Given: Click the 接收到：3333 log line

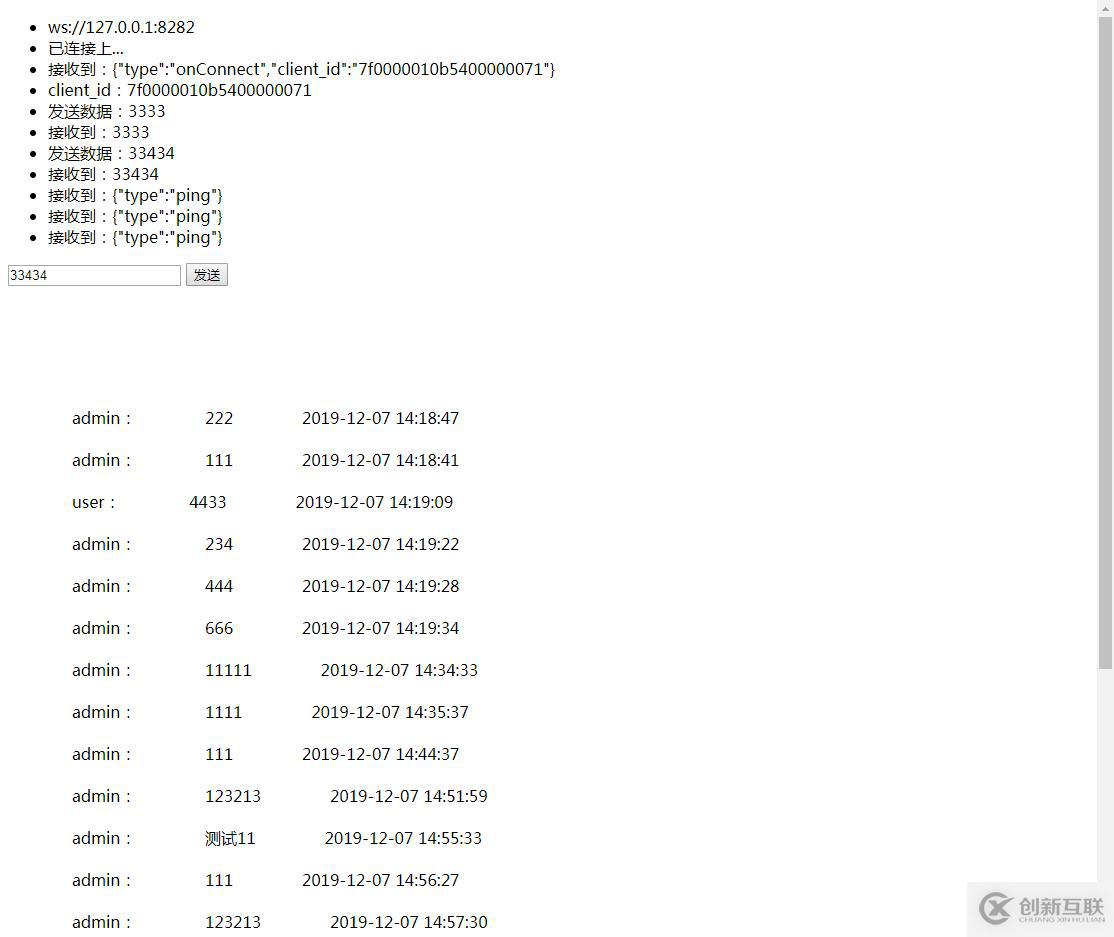Looking at the screenshot, I should [99, 132].
